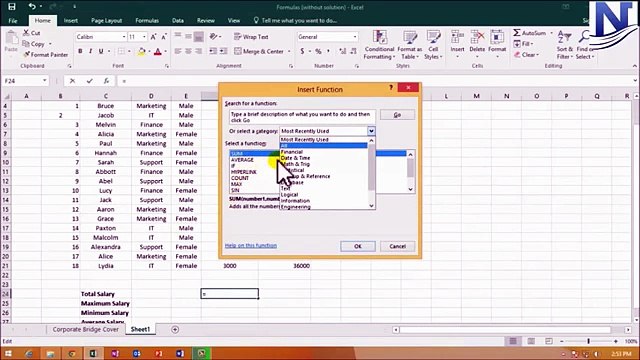Click the function search description box
Screen dimensions: 640x360
[x=302, y=117]
